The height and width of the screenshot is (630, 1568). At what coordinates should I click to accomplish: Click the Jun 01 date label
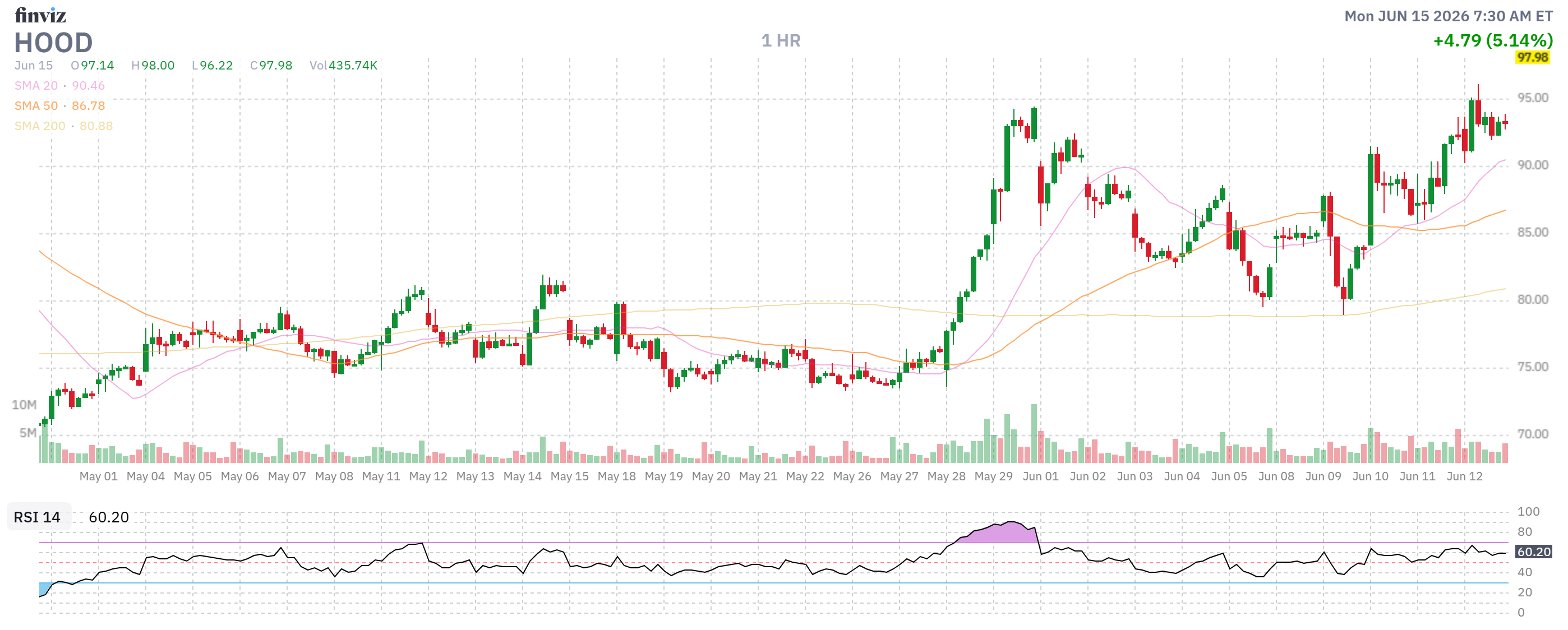[x=1041, y=476]
